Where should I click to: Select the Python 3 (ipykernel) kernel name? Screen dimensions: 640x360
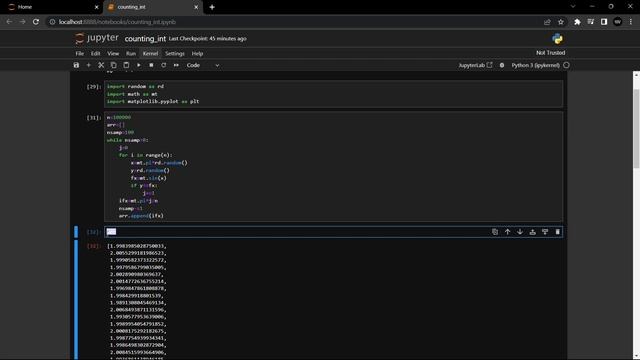(536, 65)
